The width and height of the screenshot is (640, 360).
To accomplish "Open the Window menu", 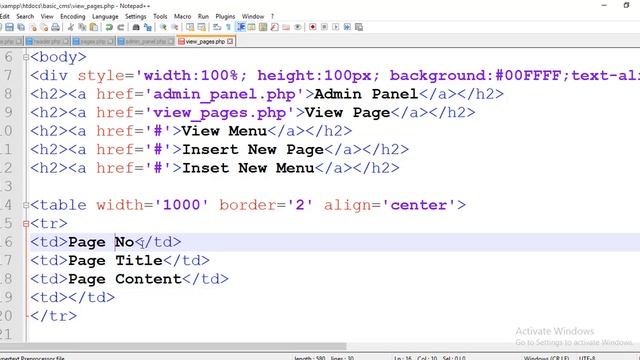I will pos(253,16).
